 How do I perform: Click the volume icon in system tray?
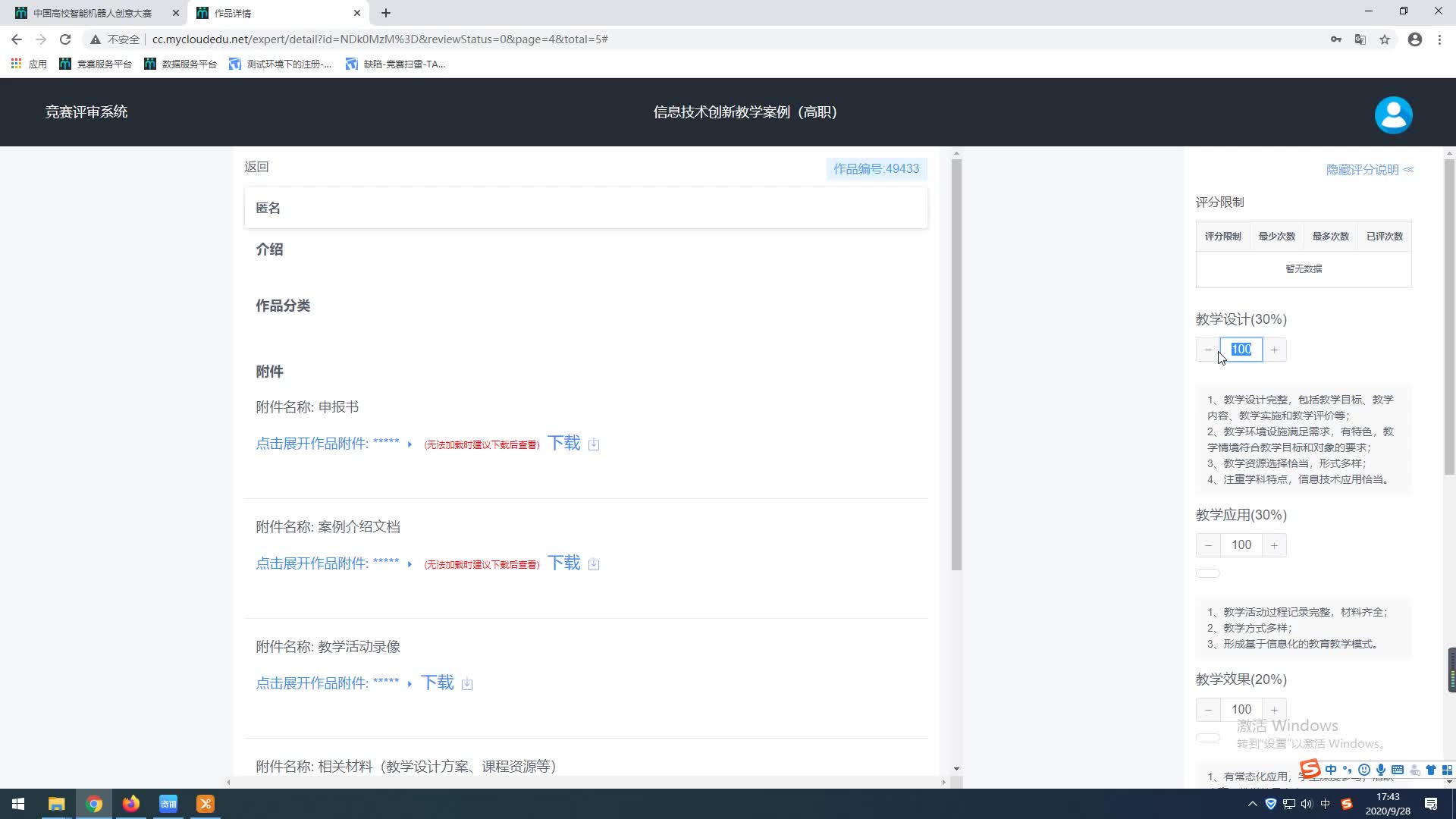click(x=1307, y=804)
